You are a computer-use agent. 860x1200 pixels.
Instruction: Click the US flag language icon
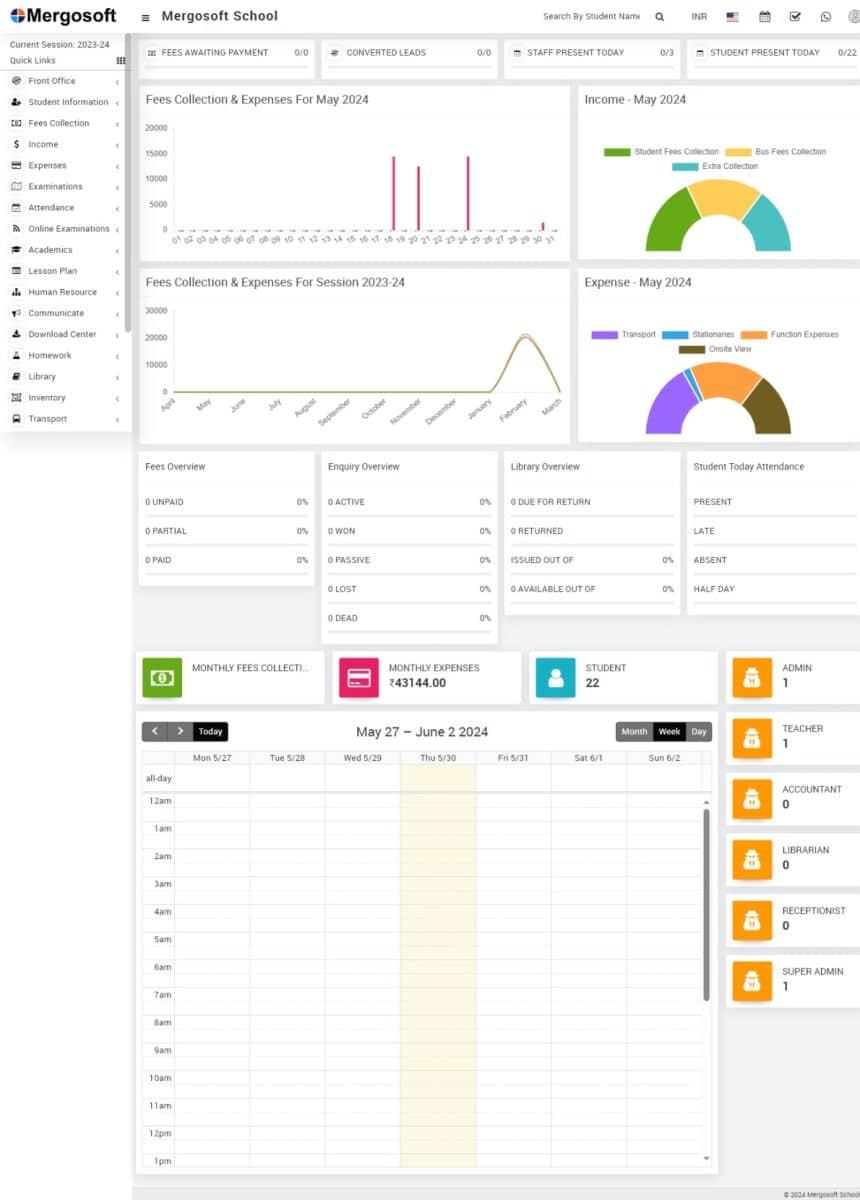pyautogui.click(x=733, y=17)
